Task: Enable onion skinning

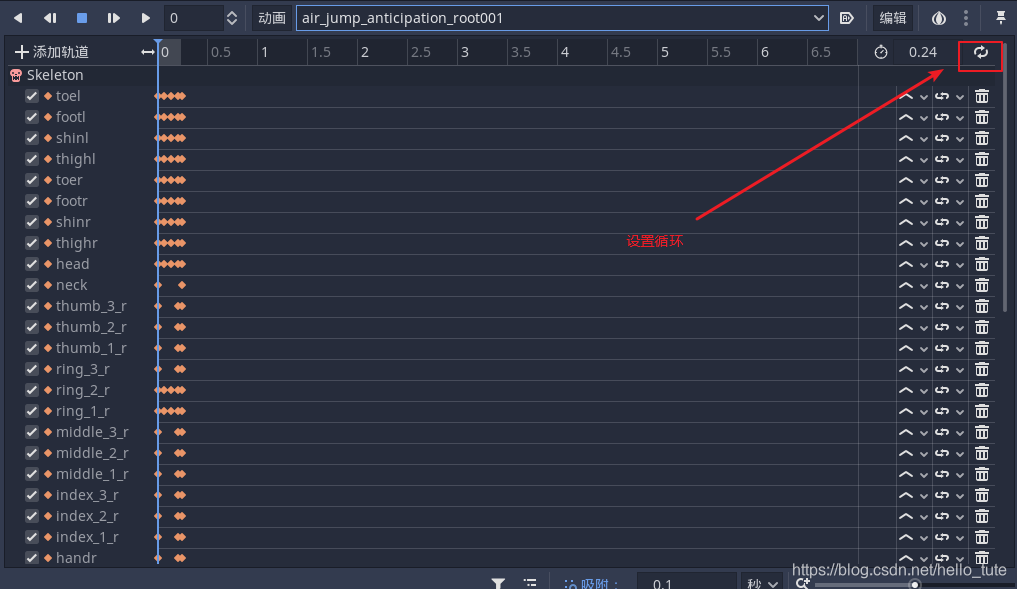Action: (x=939, y=18)
